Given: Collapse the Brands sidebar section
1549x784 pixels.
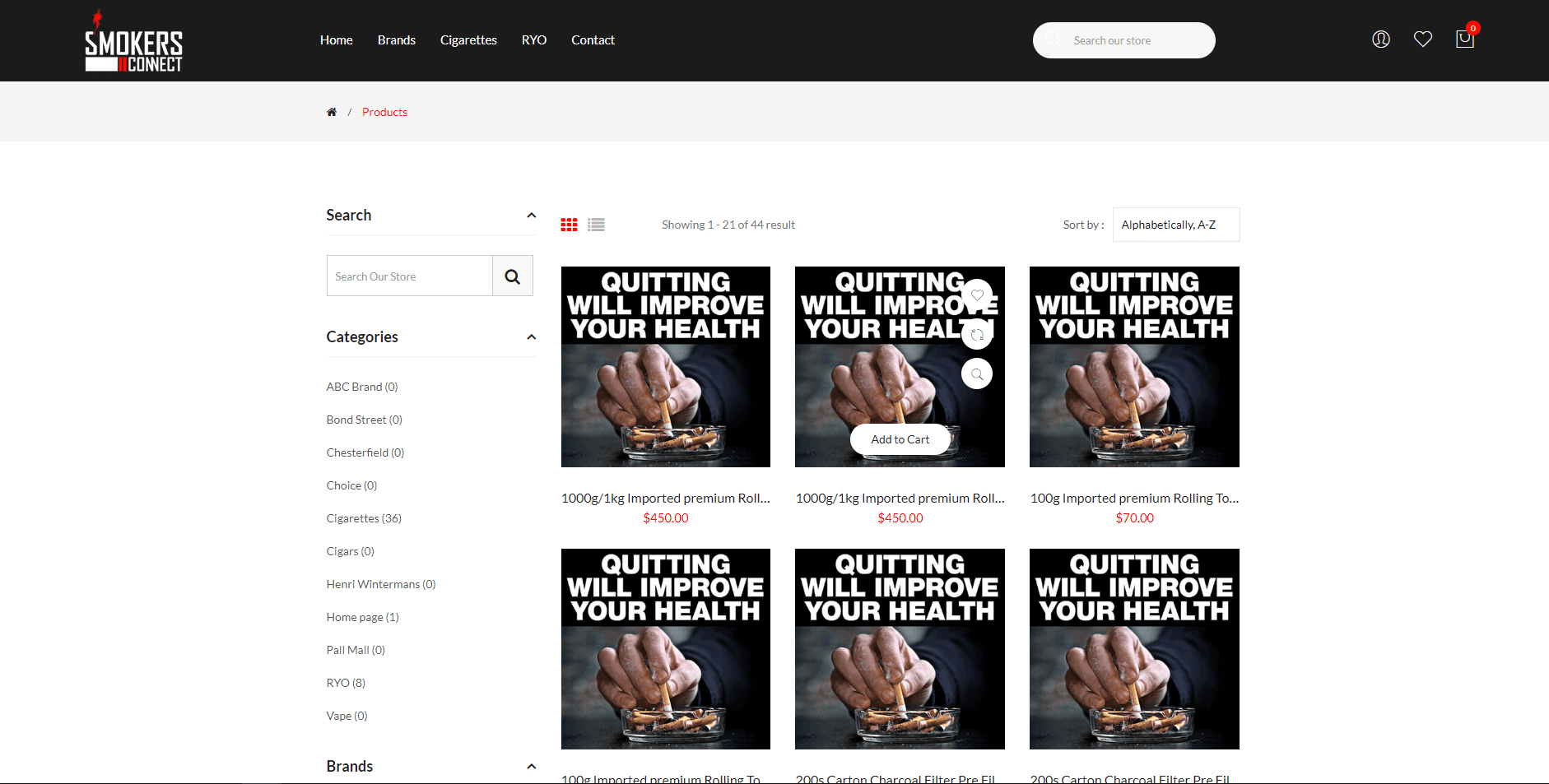Looking at the screenshot, I should point(531,767).
